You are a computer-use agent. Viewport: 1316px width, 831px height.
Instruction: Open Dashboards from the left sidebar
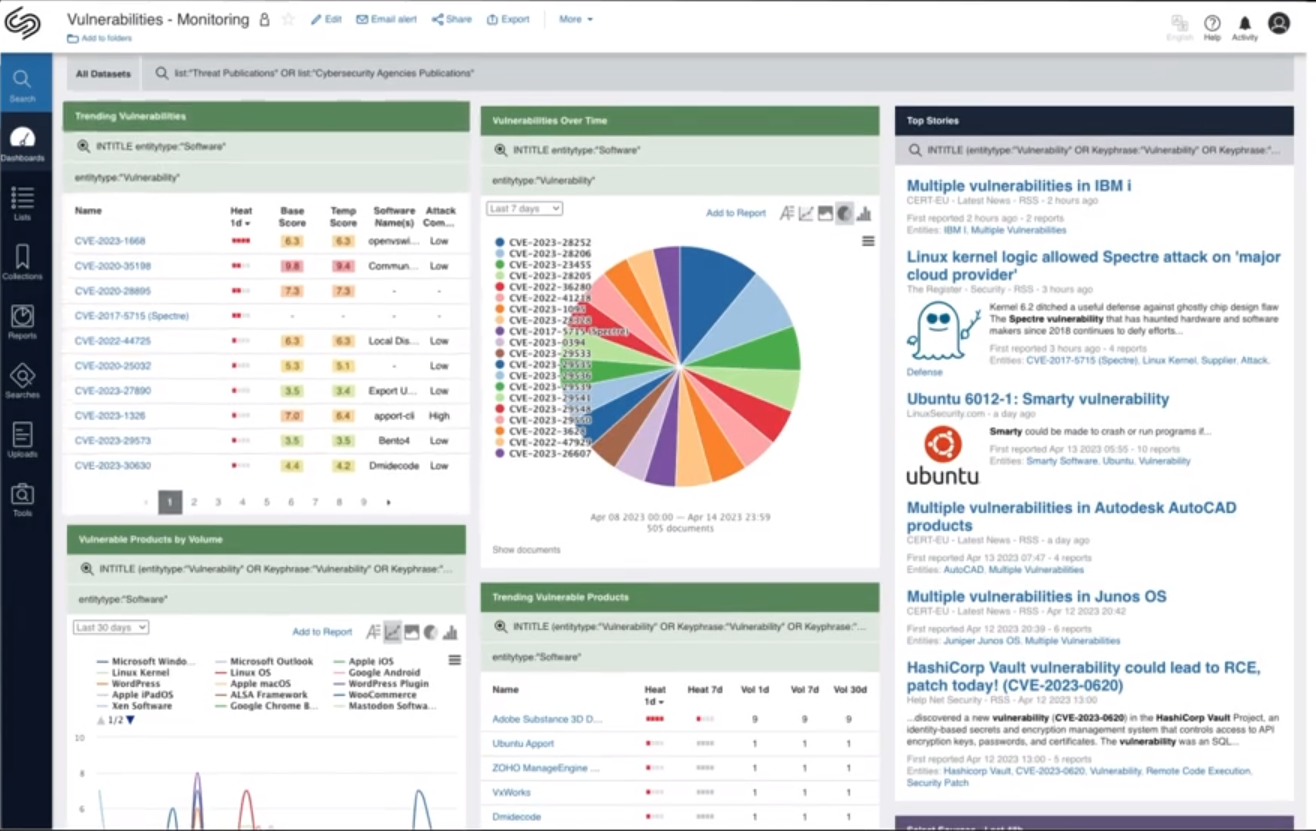(x=22, y=145)
